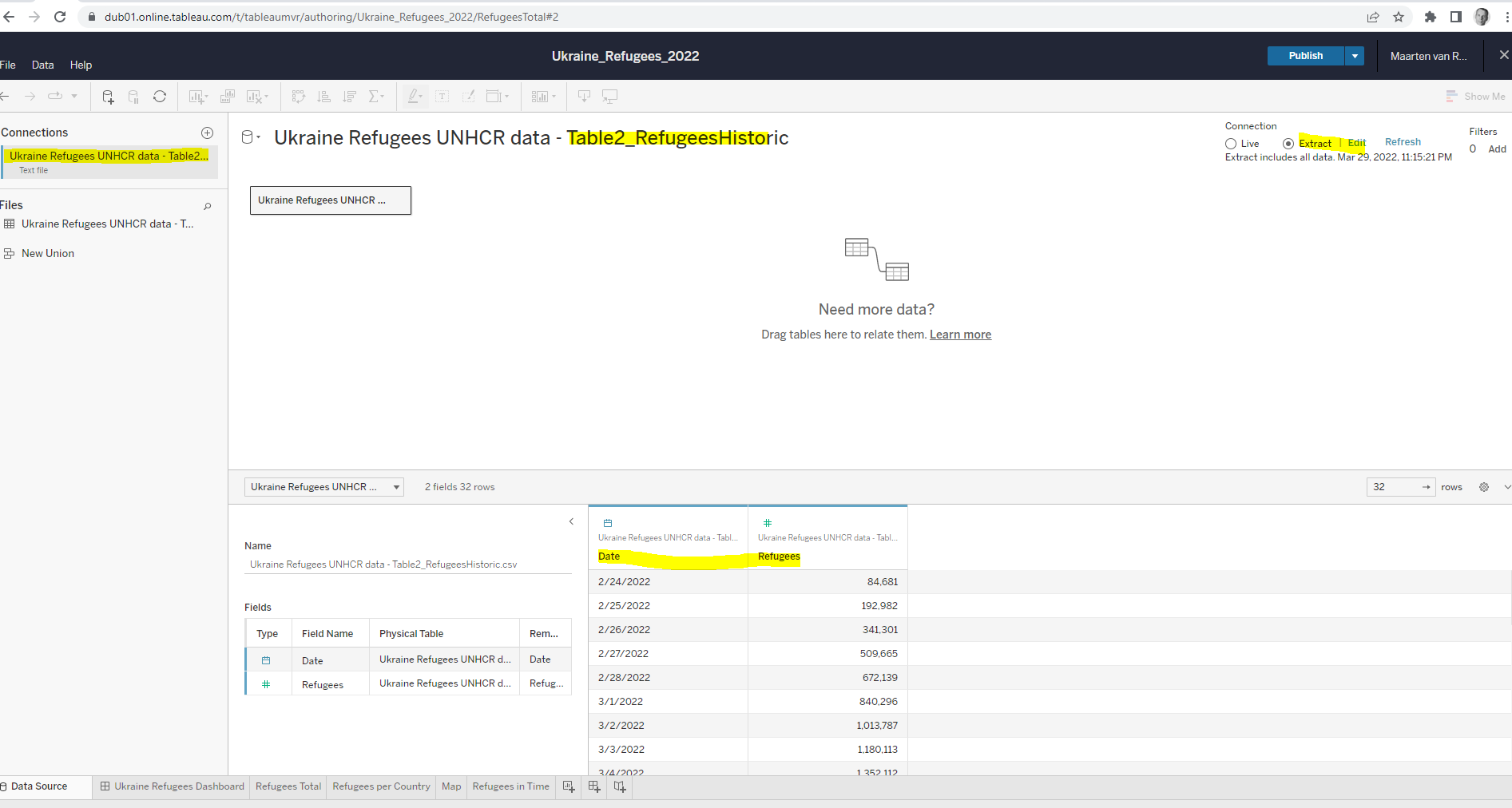The height and width of the screenshot is (808, 1512).
Task: Switch to the Map sheet tab
Action: 451,786
